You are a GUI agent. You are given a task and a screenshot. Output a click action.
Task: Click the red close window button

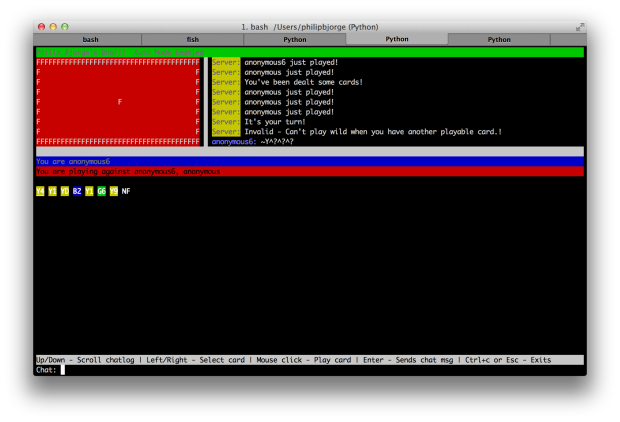[x=42, y=26]
